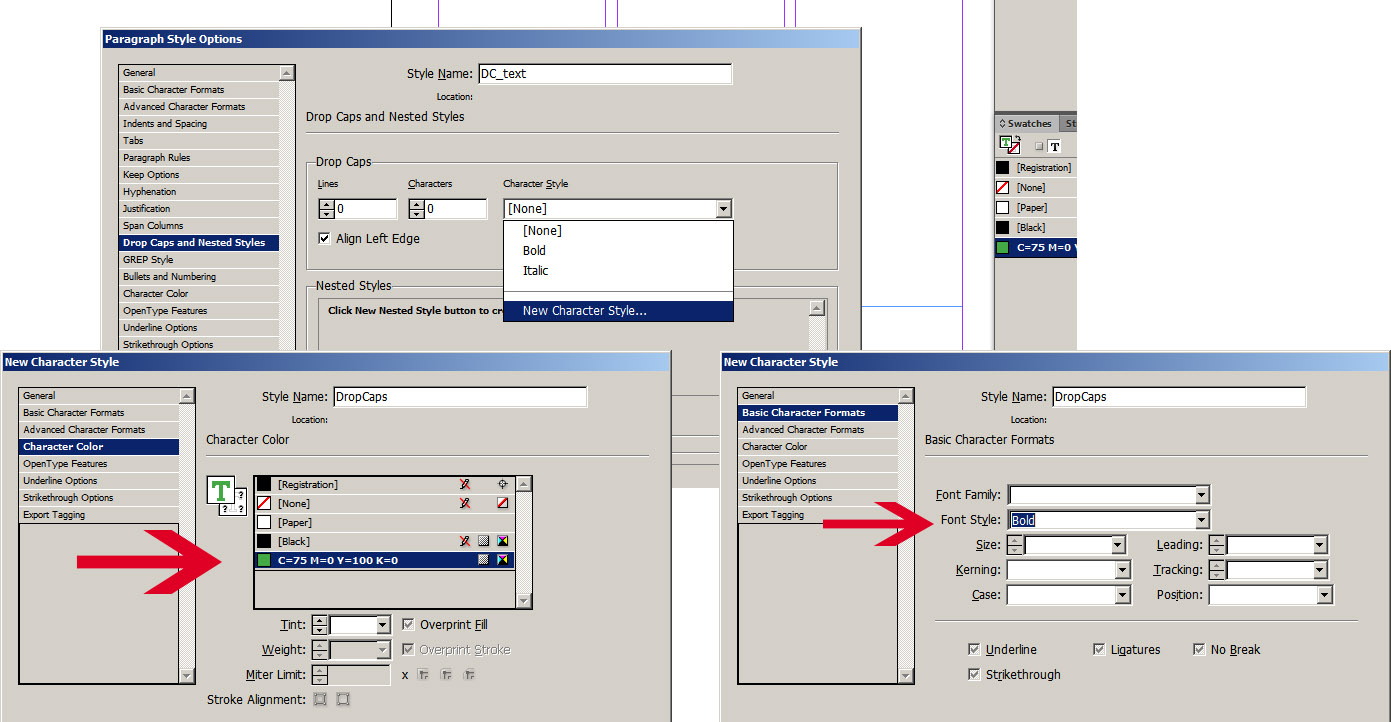Select the [Paper] swatch in Character Color list
Screen dimensions: 1391x722
tap(385, 522)
